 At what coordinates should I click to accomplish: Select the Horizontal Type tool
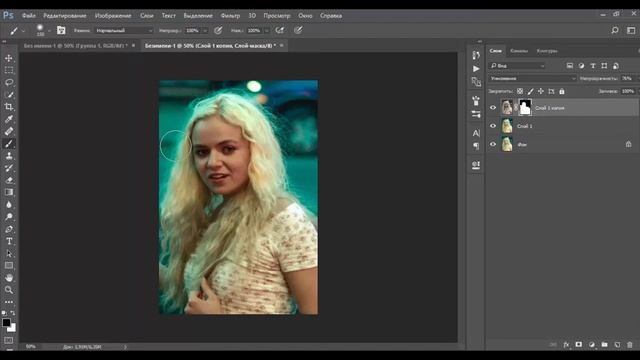pos(9,241)
